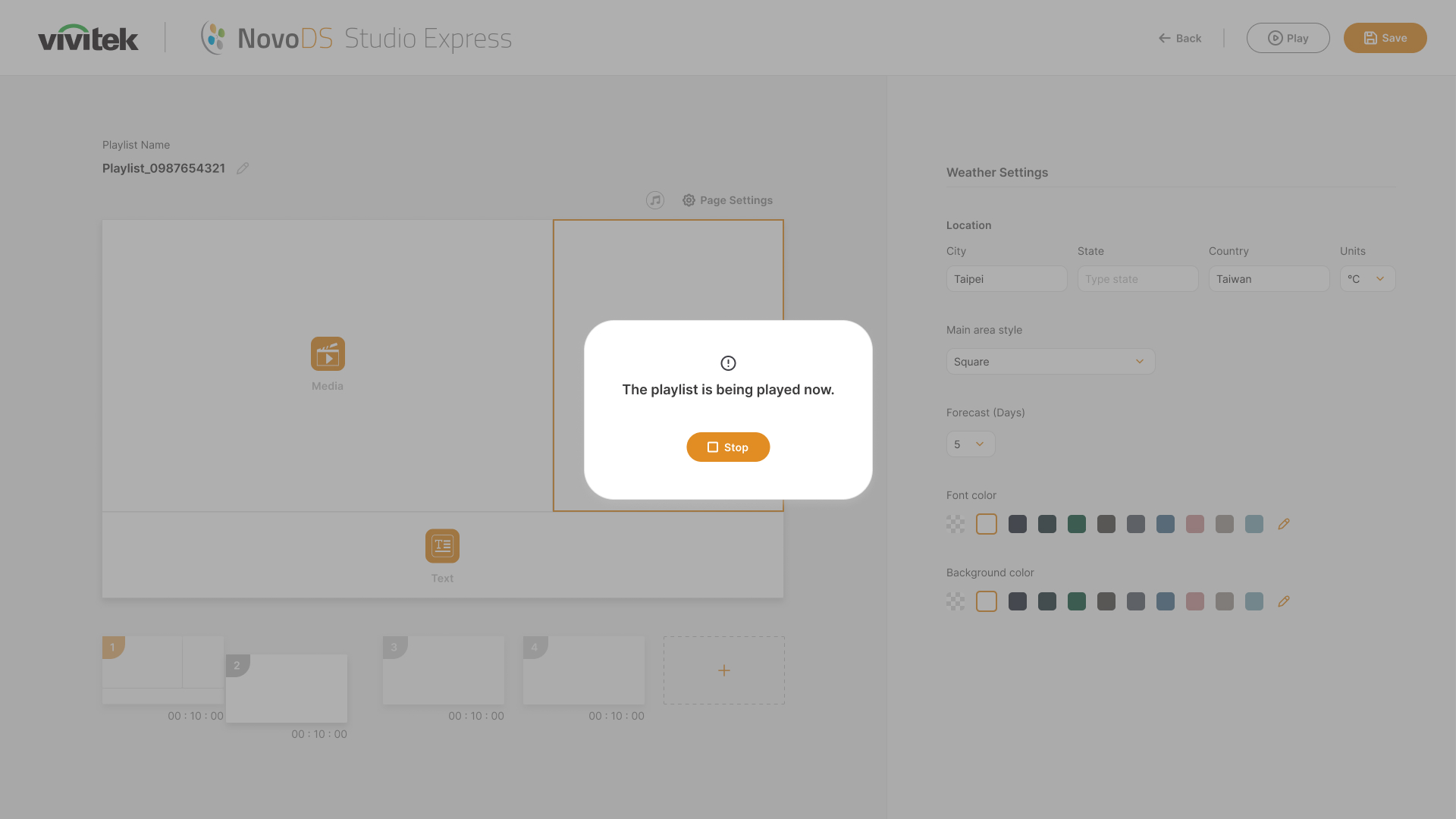Click the Save button
The image size is (1456, 819).
[1385, 38]
